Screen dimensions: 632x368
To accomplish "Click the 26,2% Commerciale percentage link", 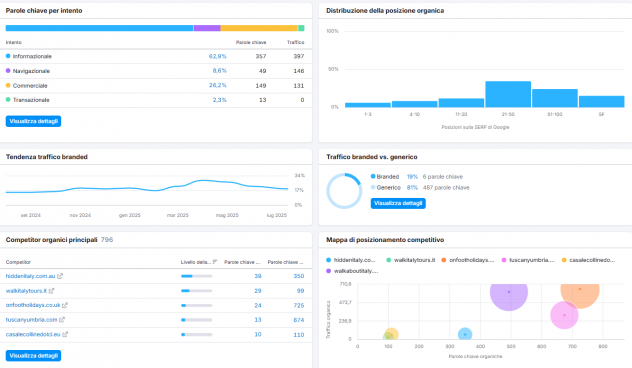I will point(218,85).
